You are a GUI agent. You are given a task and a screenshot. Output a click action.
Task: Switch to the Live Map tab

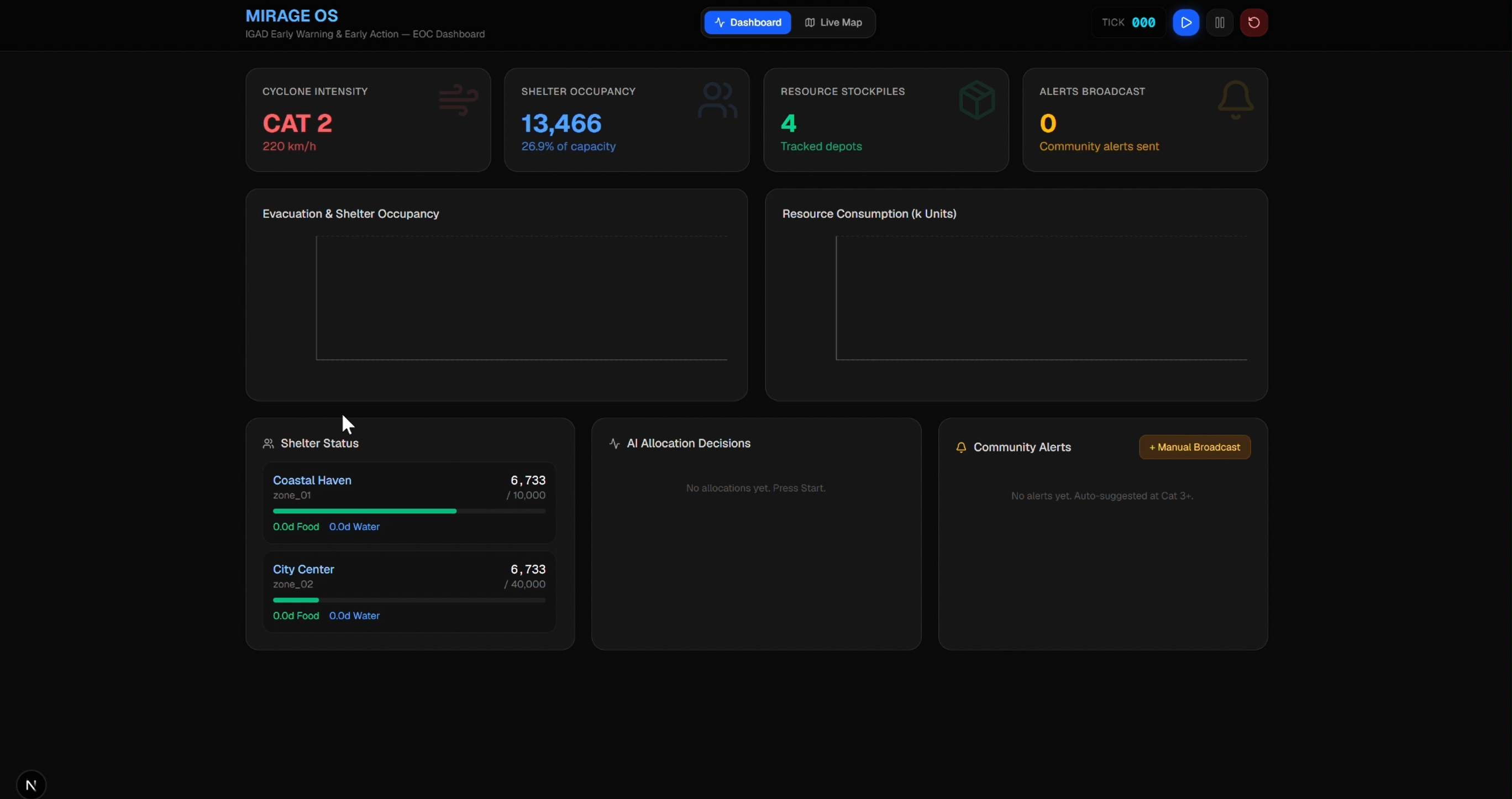pyautogui.click(x=833, y=22)
